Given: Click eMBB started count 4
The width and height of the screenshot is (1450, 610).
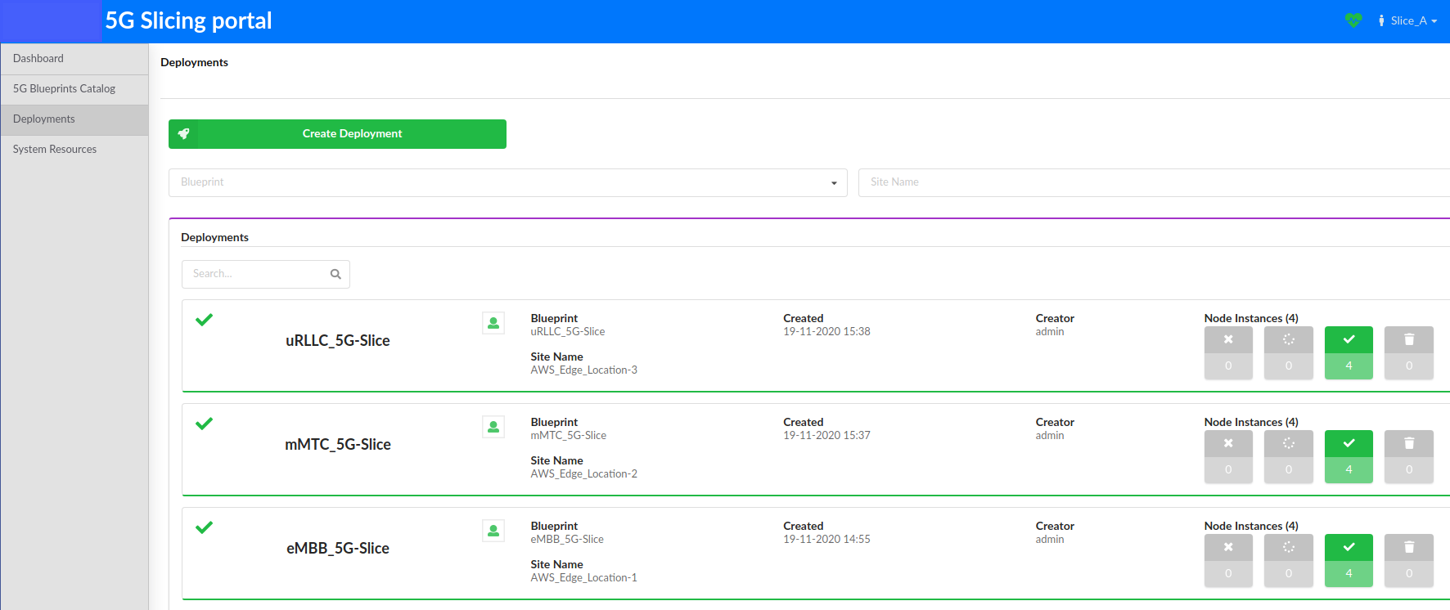Looking at the screenshot, I should tap(1349, 574).
